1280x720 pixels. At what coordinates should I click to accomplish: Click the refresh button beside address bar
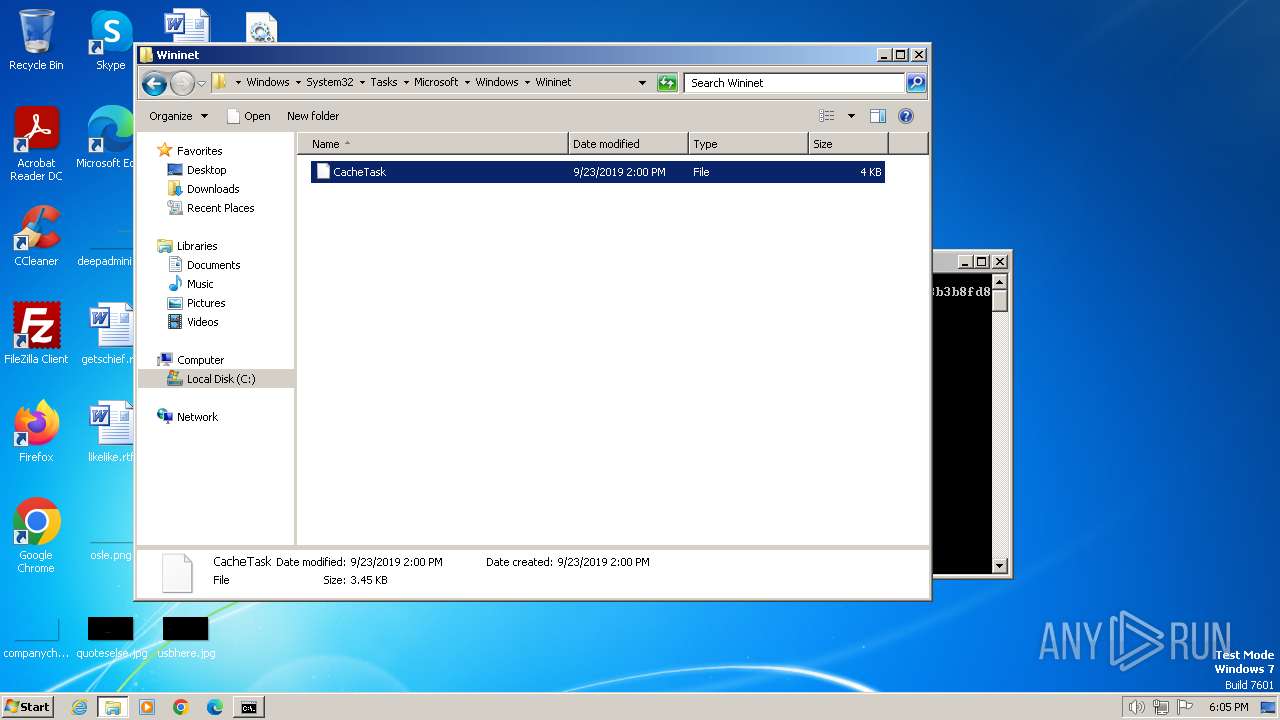[x=667, y=83]
